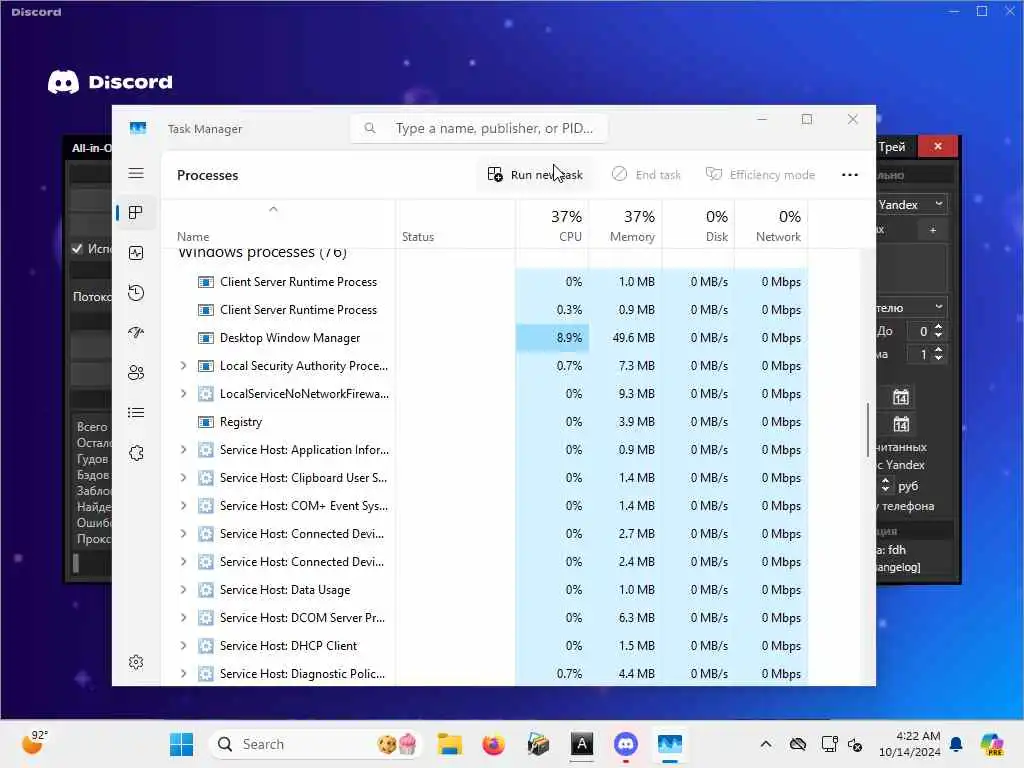
Task: Open Performance page icon in sidebar
Action: point(136,253)
